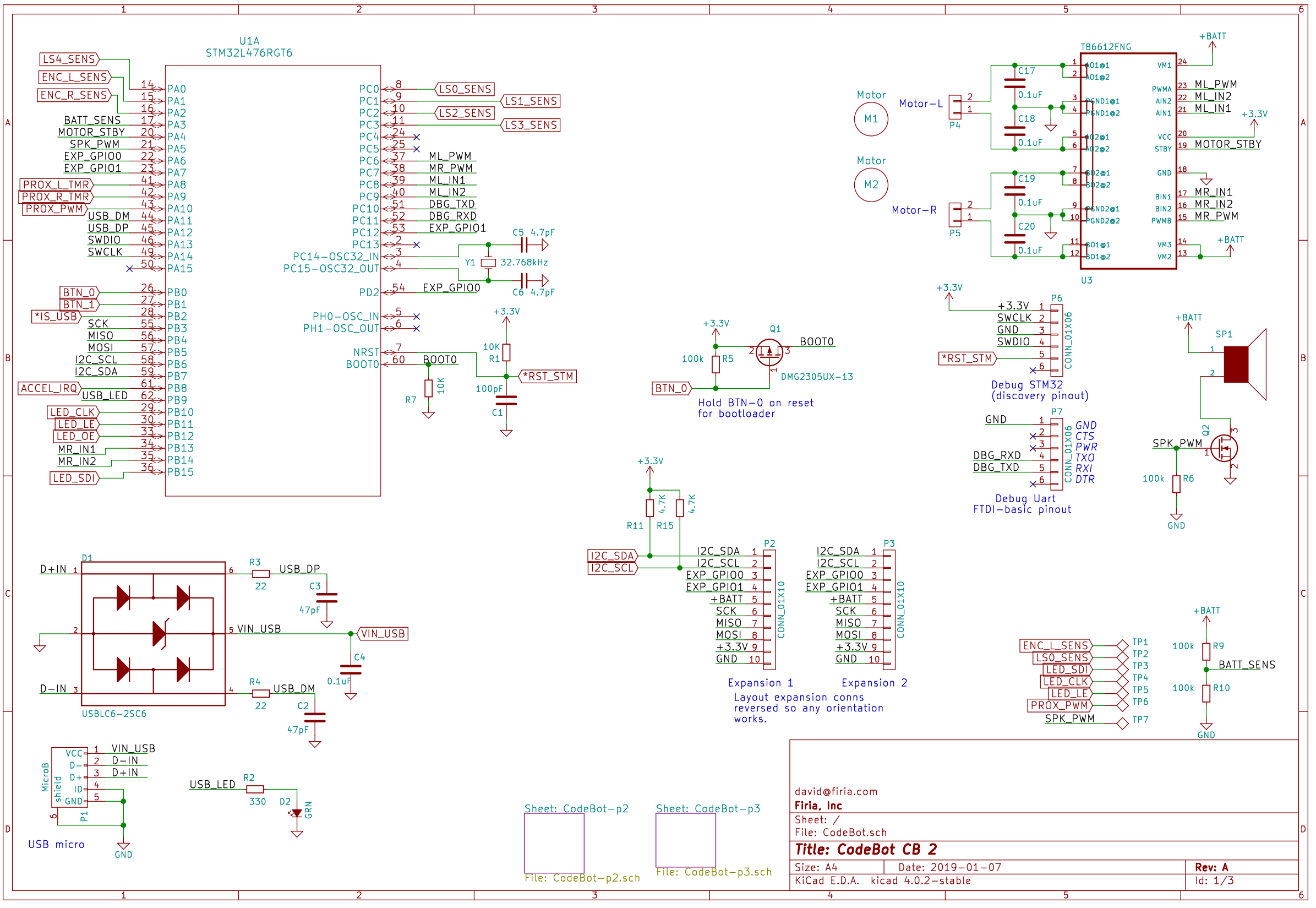Select the BATT_SENS label at divider

(x=1247, y=665)
